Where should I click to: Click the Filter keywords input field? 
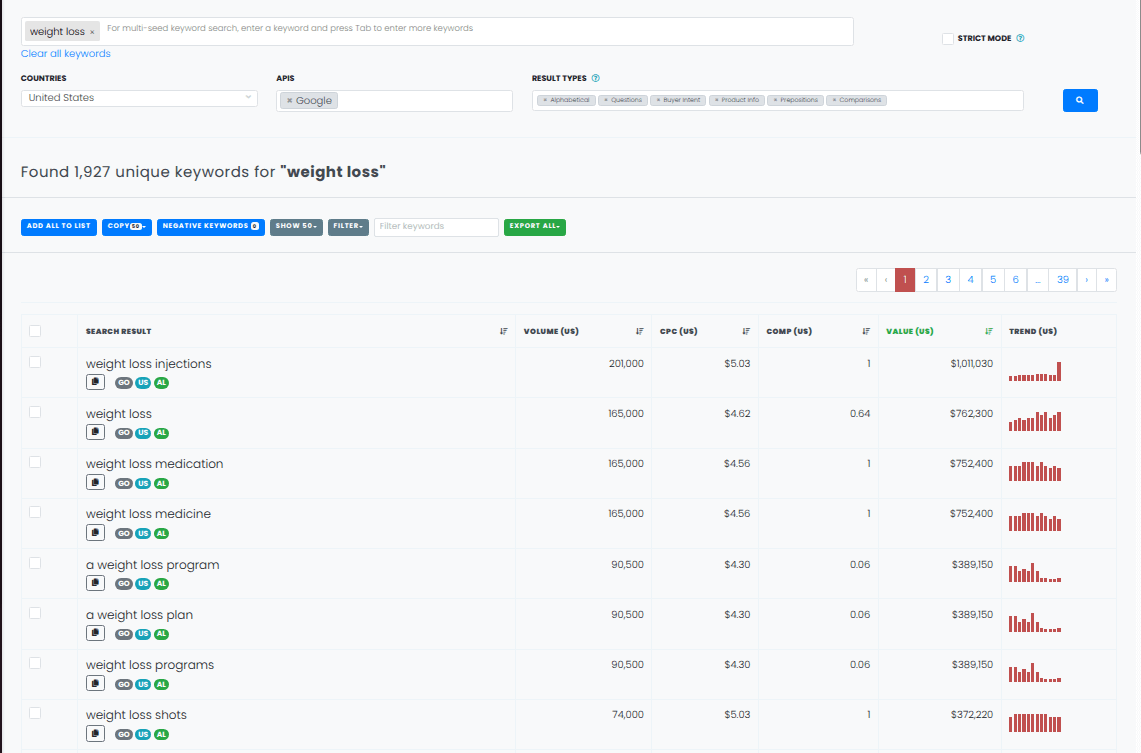[437, 227]
